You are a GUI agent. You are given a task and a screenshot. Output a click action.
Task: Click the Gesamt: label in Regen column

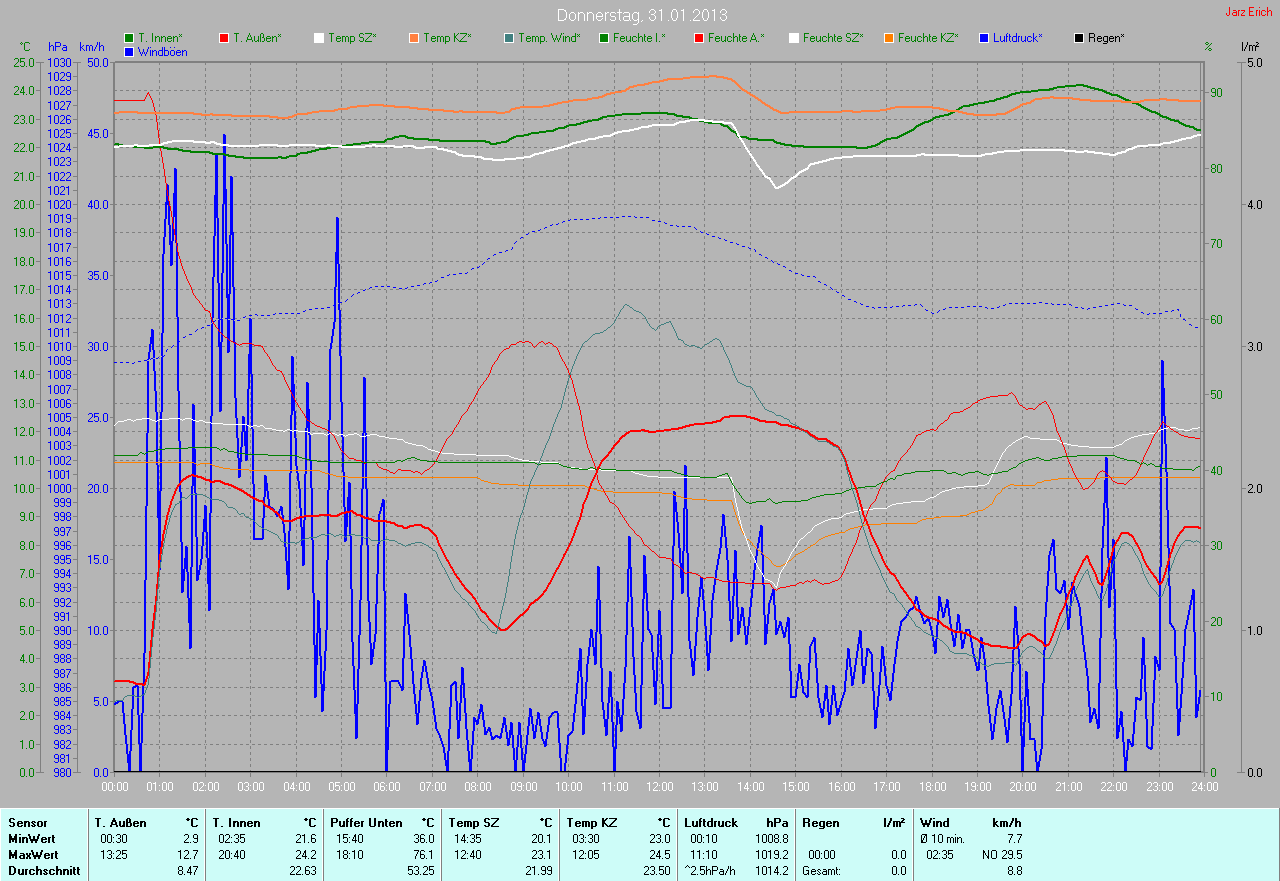(822, 871)
